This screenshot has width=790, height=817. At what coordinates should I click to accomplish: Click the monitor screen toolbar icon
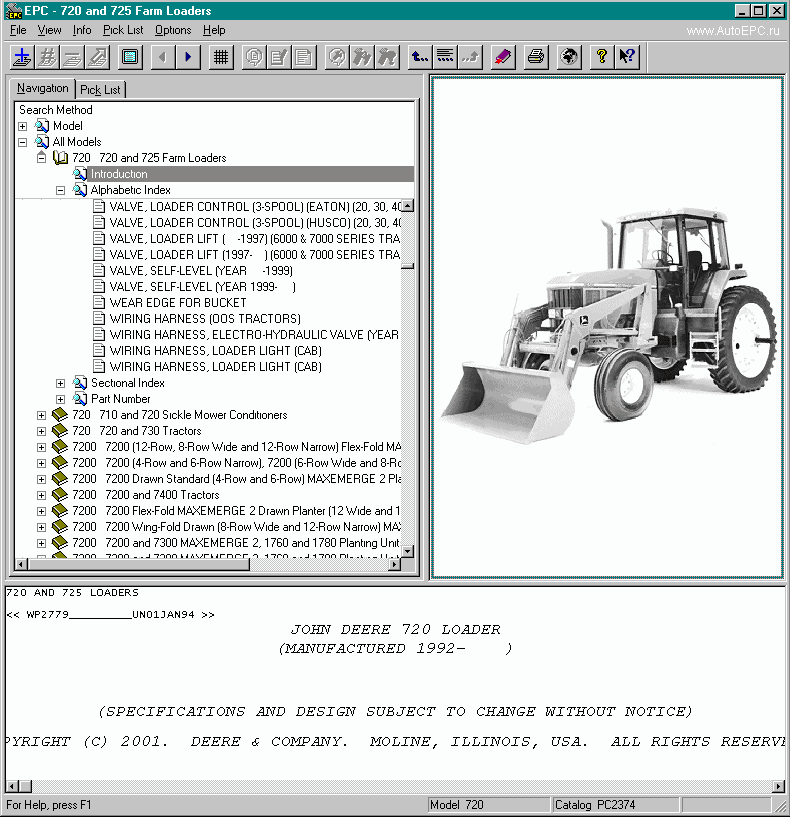[130, 57]
